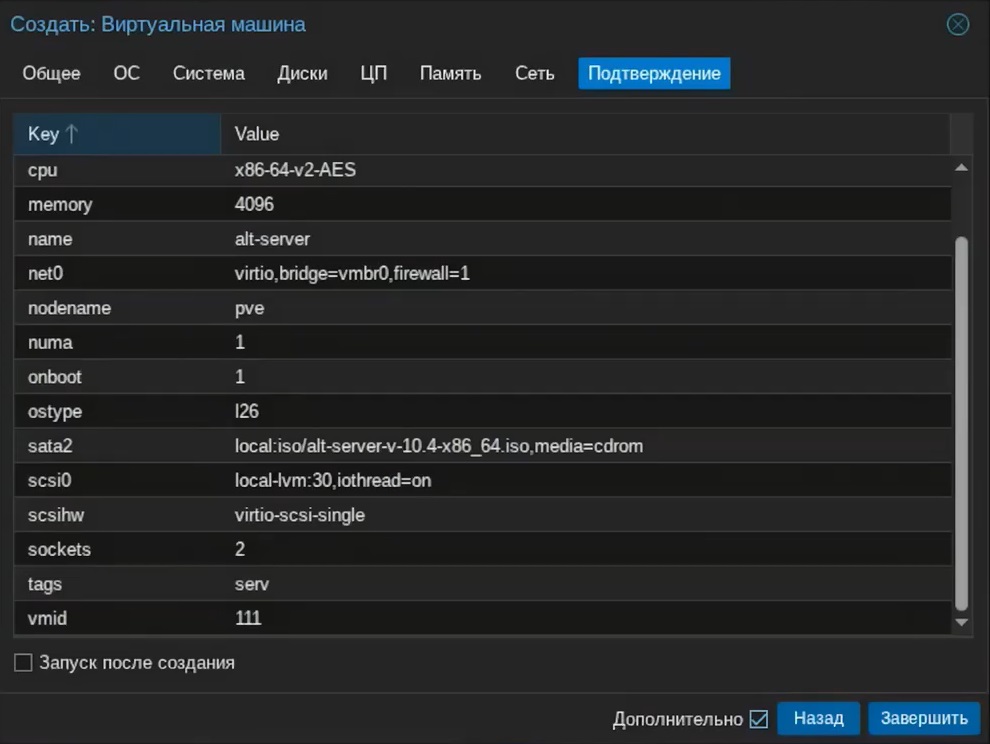Open the 'ОС' tab
990x744 pixels.
[x=127, y=73]
